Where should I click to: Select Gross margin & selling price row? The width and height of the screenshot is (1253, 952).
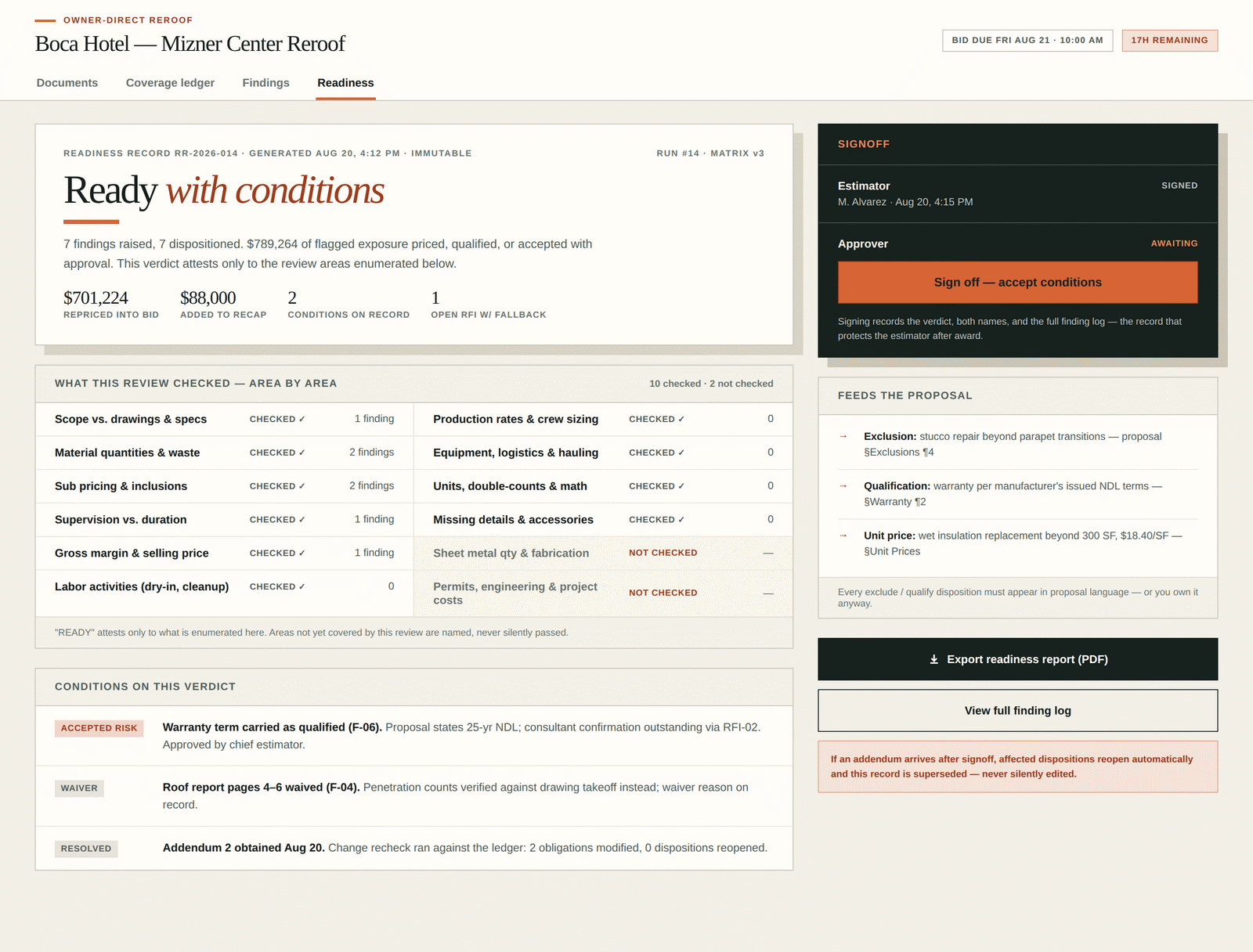225,553
